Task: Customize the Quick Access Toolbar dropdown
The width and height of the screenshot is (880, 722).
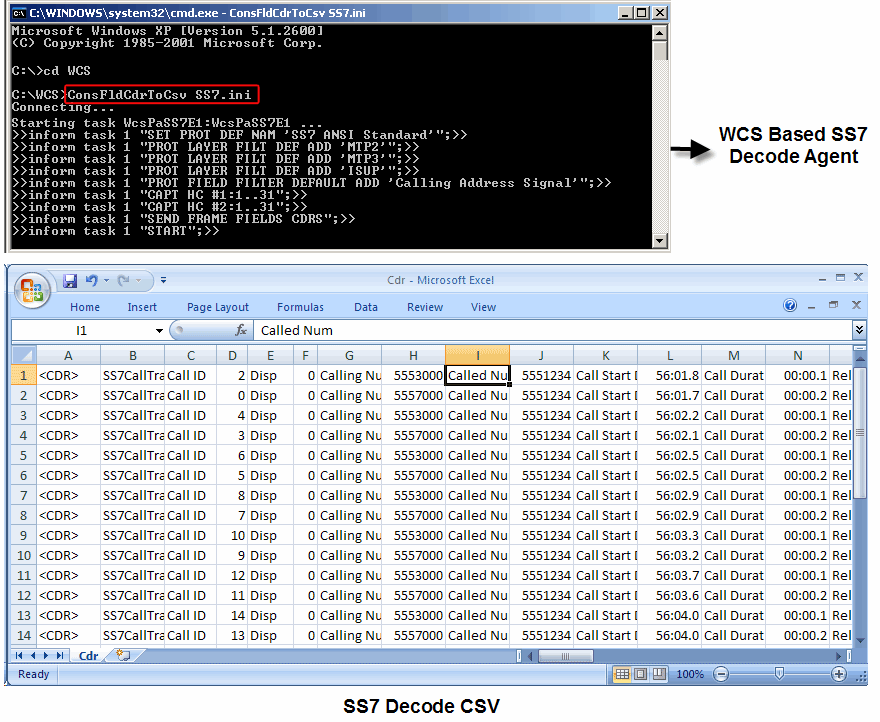Action: (163, 280)
